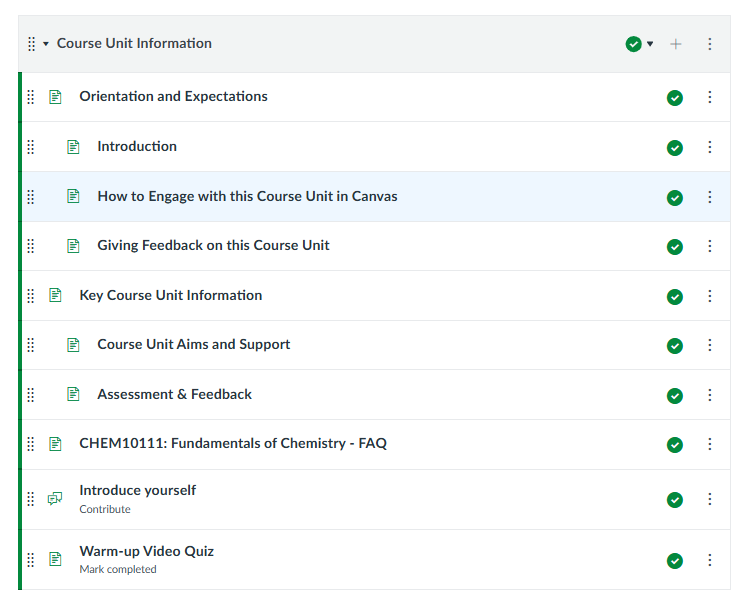The width and height of the screenshot is (746, 606).
Task: Click the drag handle of Key Course Unit Information
Action: [x=31, y=296]
